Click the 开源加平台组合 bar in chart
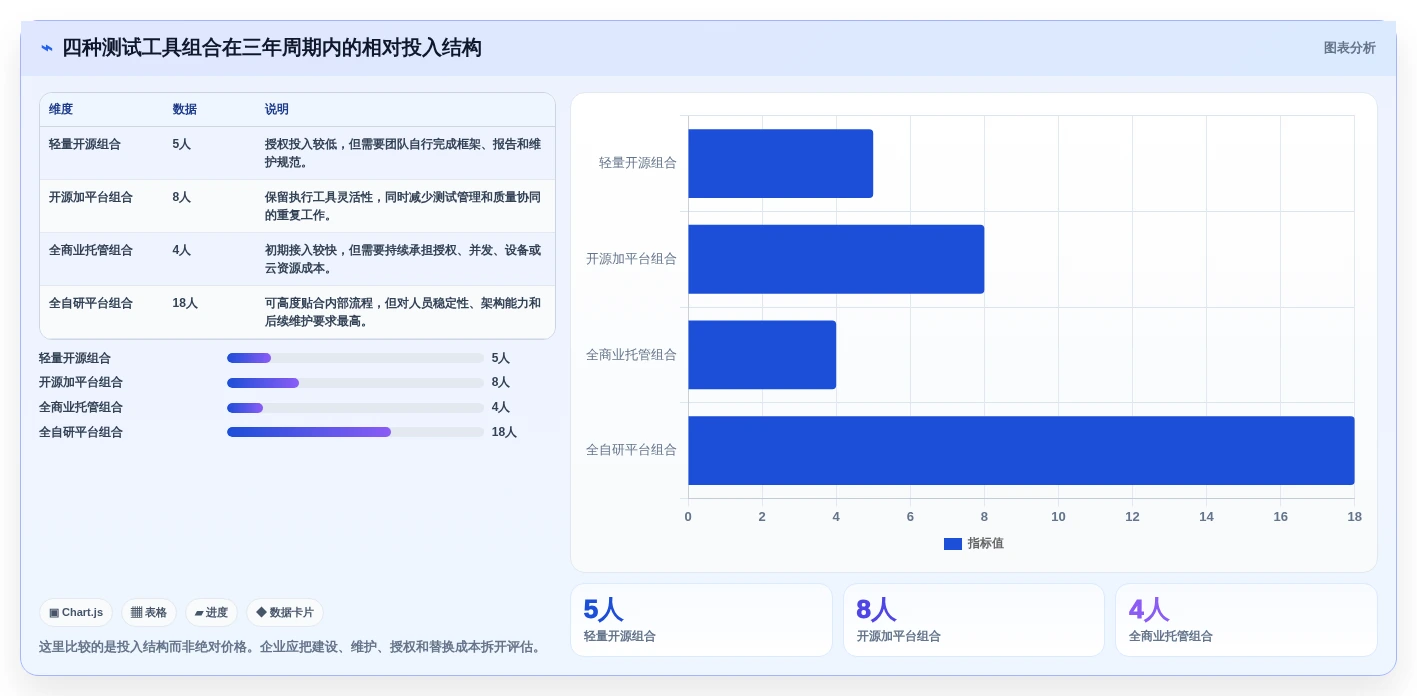The height and width of the screenshot is (696, 1417). 836,259
